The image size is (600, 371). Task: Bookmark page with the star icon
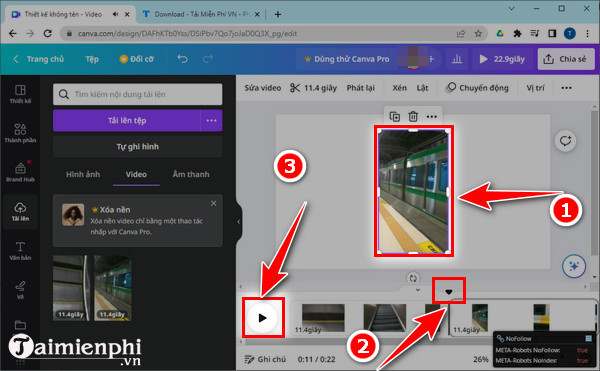click(x=478, y=34)
